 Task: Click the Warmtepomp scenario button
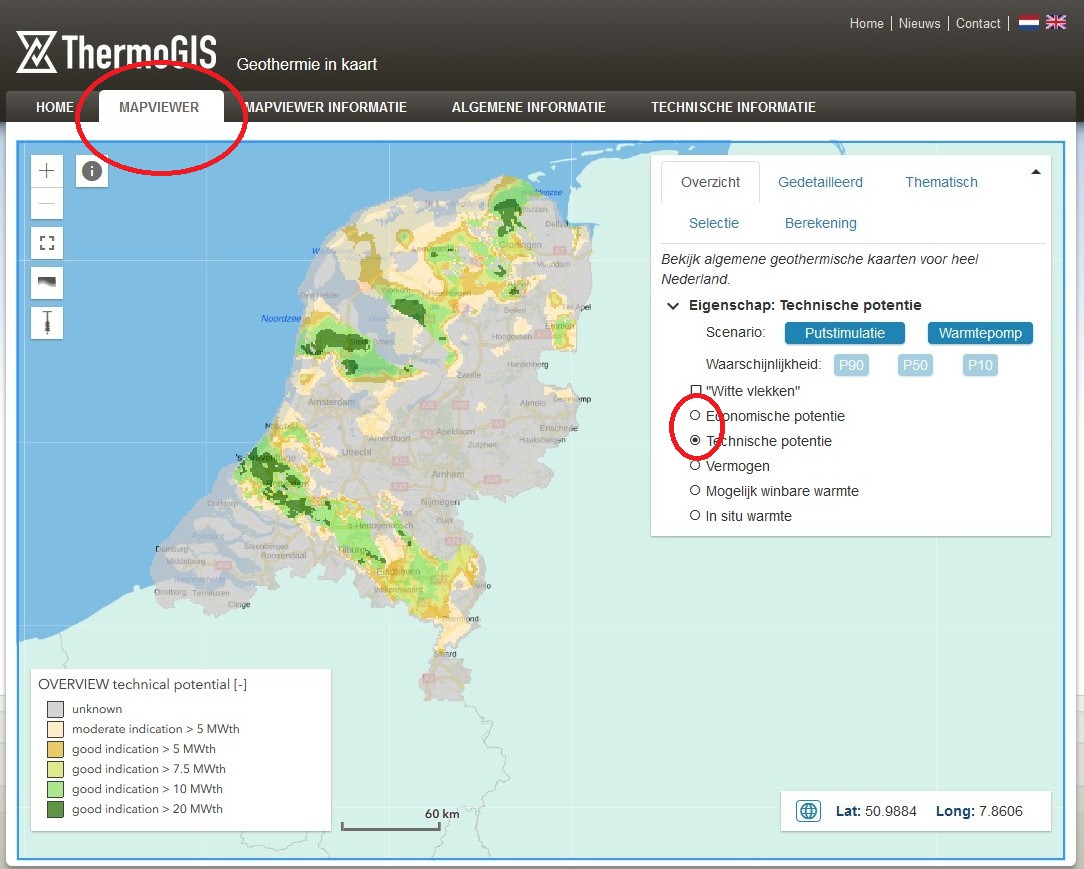click(x=980, y=333)
